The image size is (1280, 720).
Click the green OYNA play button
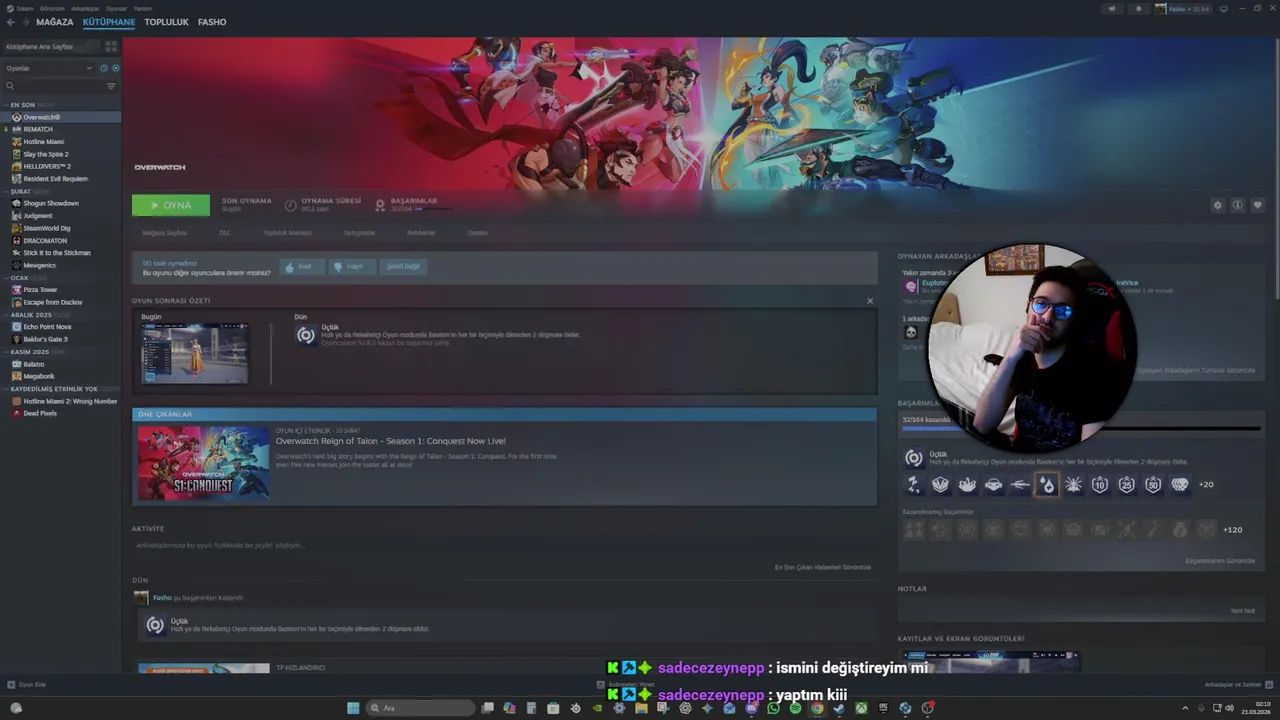coord(171,205)
